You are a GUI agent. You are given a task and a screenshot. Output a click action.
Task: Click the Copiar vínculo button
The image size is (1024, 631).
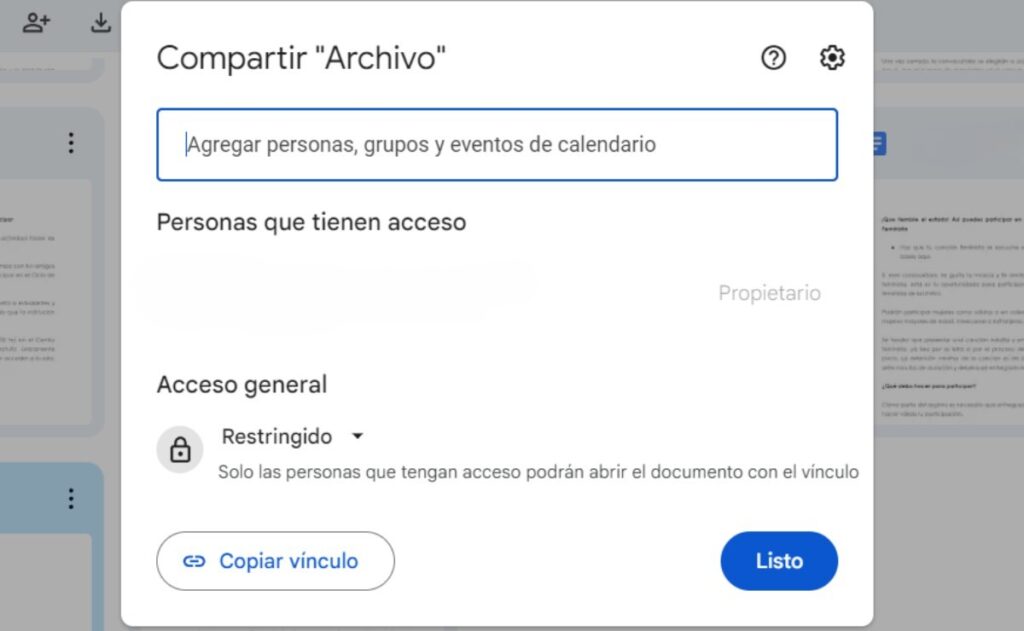[276, 561]
